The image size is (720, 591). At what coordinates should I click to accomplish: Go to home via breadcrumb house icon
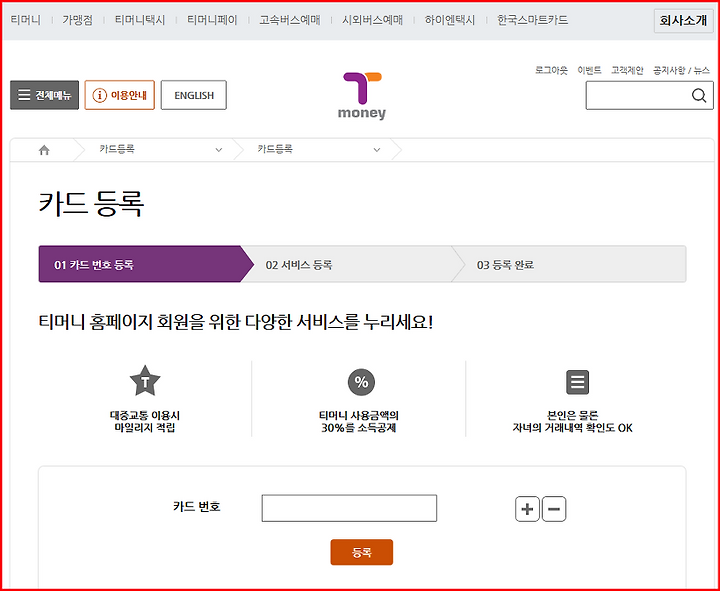(44, 150)
